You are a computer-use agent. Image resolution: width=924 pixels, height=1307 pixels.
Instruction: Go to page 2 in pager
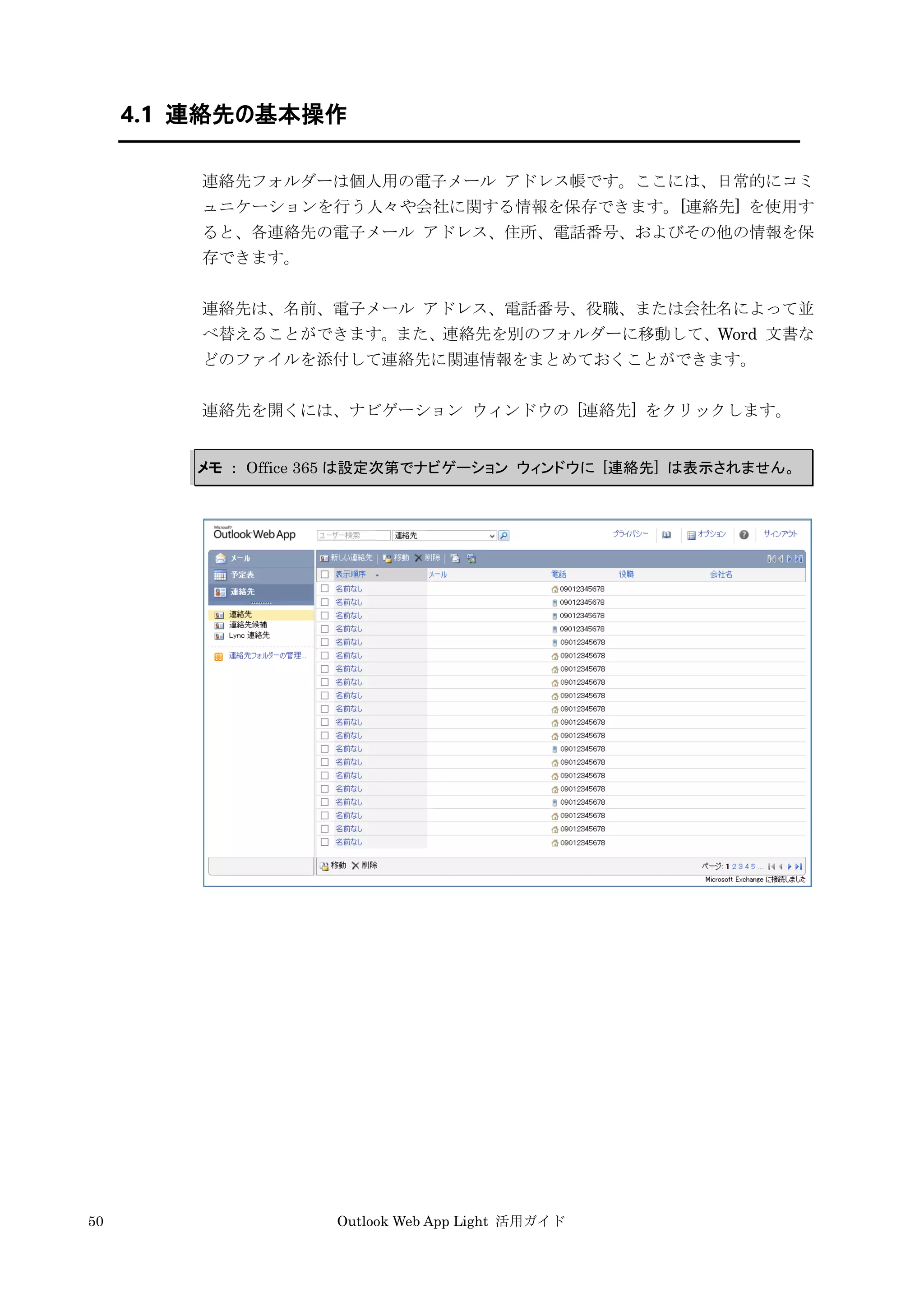734,867
